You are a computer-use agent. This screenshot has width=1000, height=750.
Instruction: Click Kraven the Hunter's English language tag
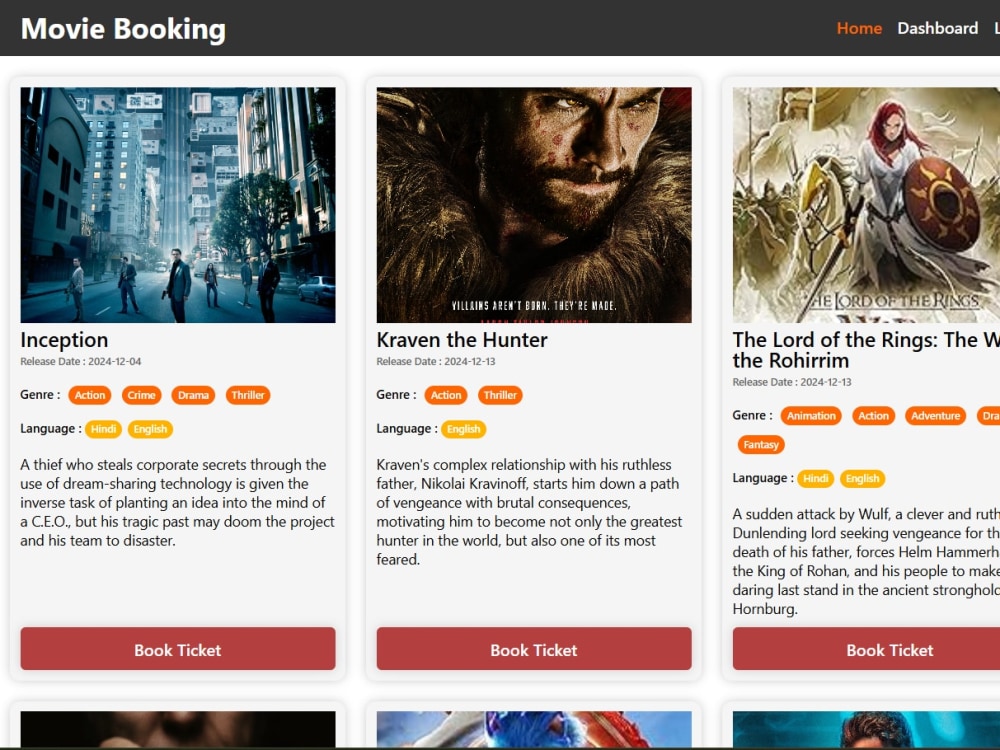pyautogui.click(x=464, y=429)
